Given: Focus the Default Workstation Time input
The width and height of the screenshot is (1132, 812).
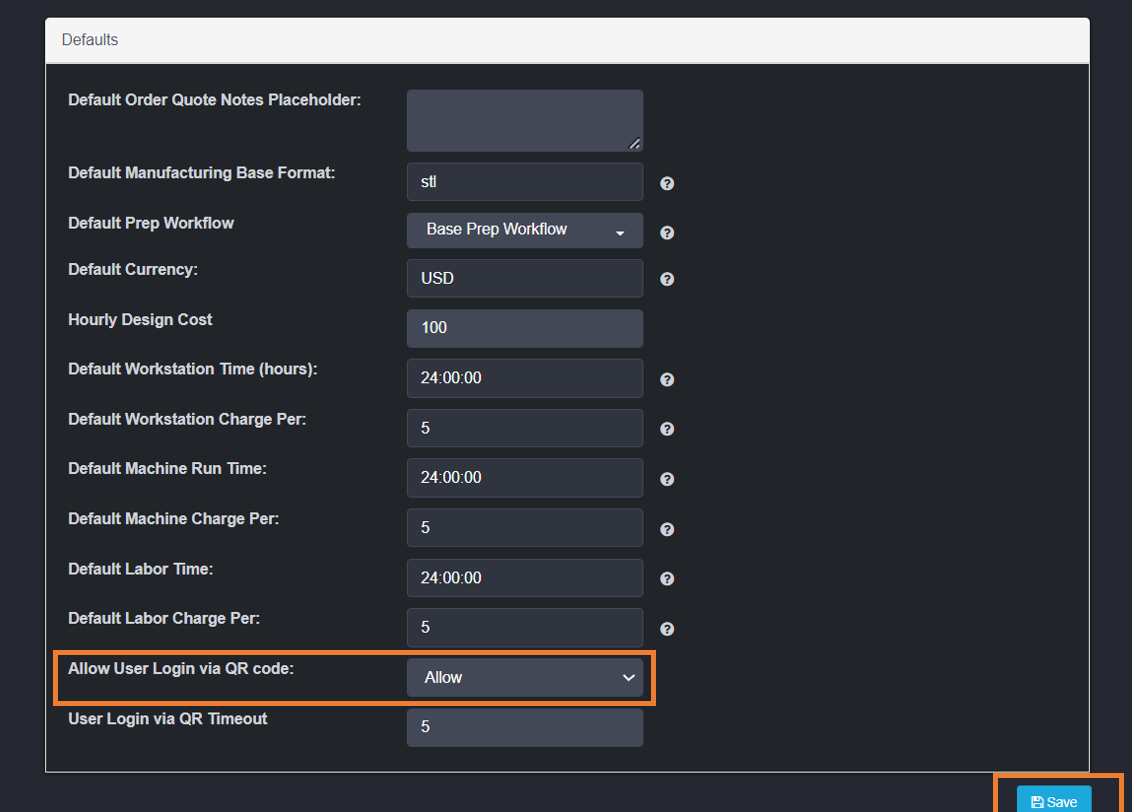Looking at the screenshot, I should [x=524, y=378].
